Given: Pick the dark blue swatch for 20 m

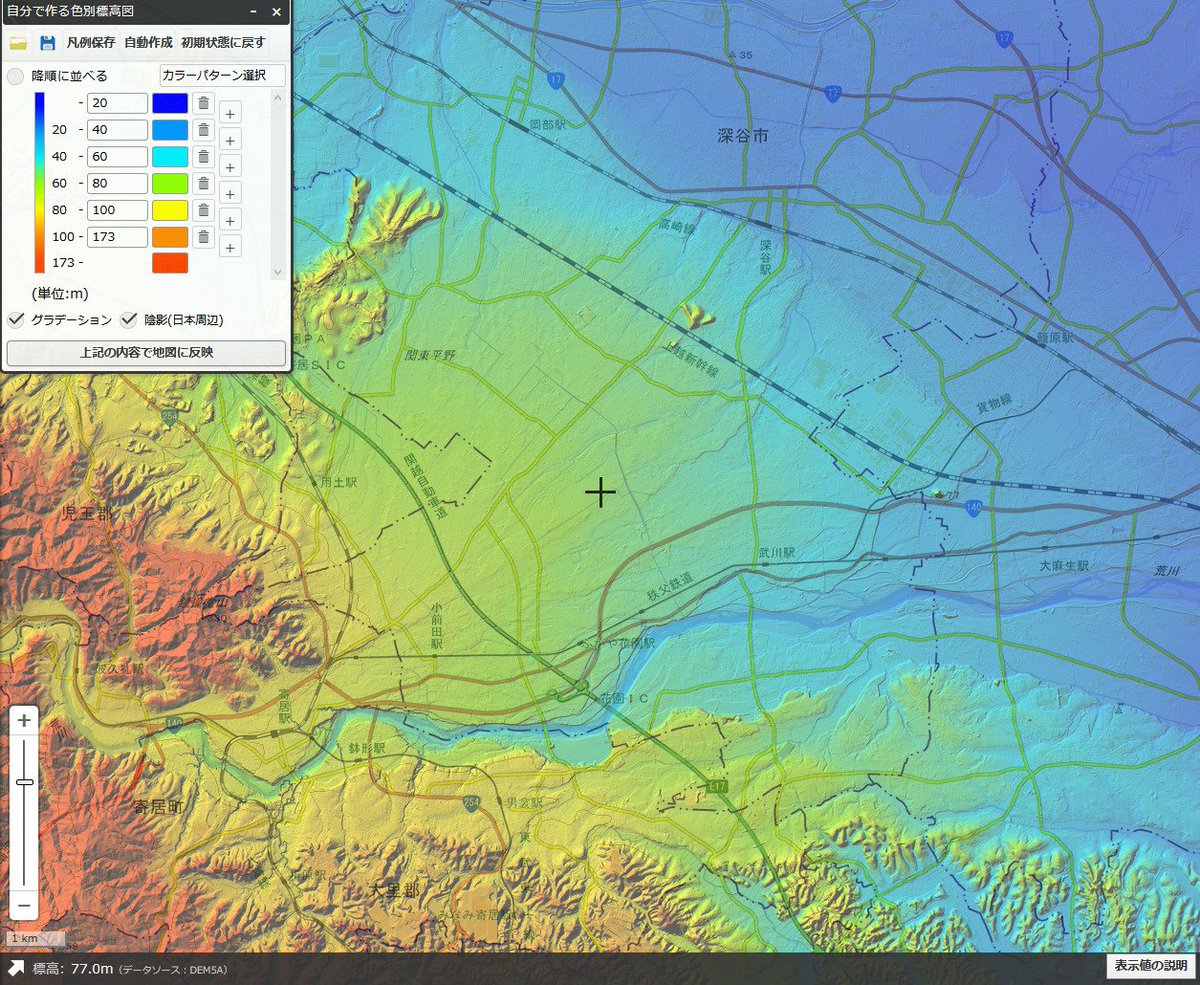Looking at the screenshot, I should click(170, 103).
